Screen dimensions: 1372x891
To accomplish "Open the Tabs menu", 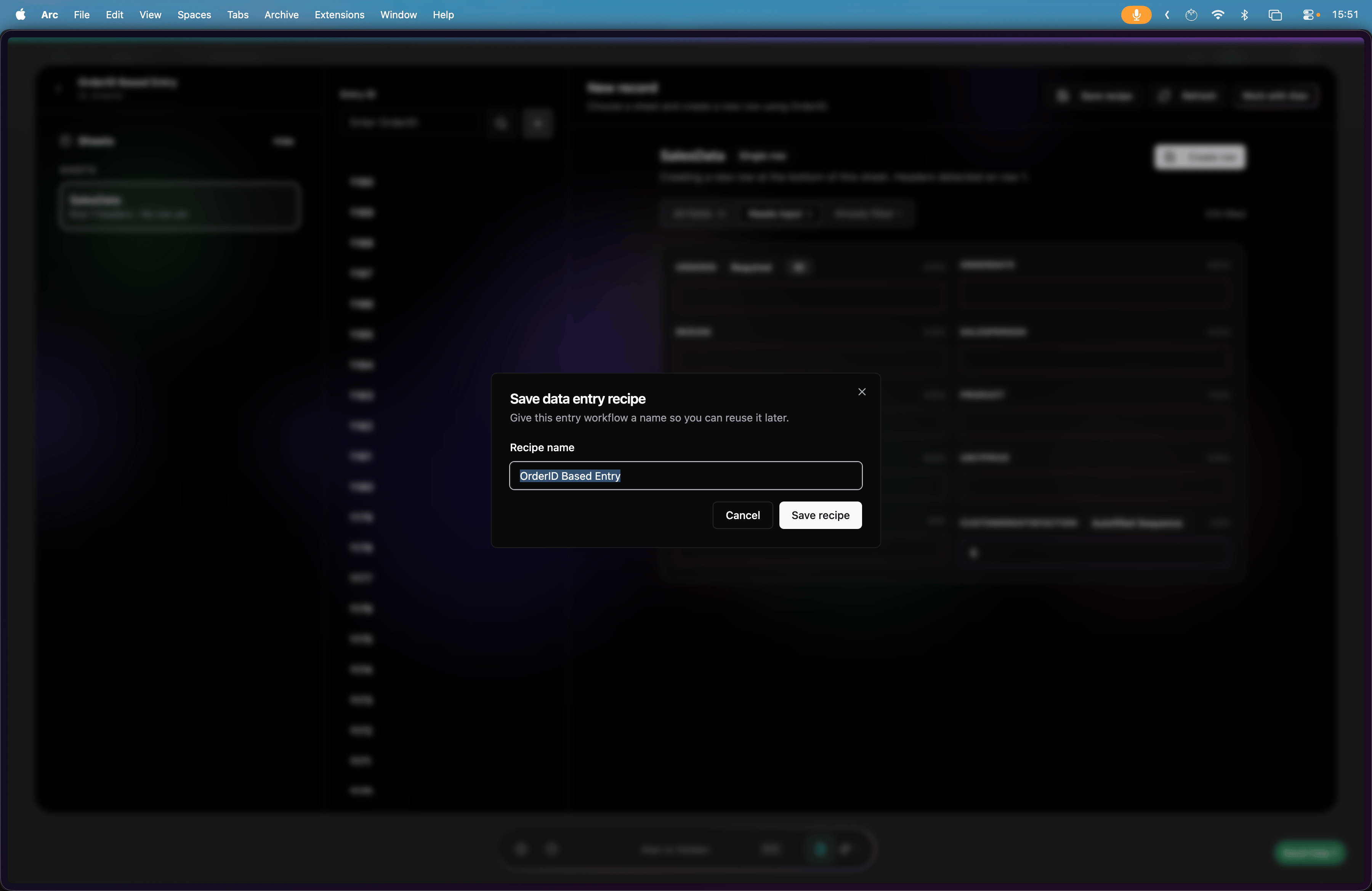I will [237, 14].
